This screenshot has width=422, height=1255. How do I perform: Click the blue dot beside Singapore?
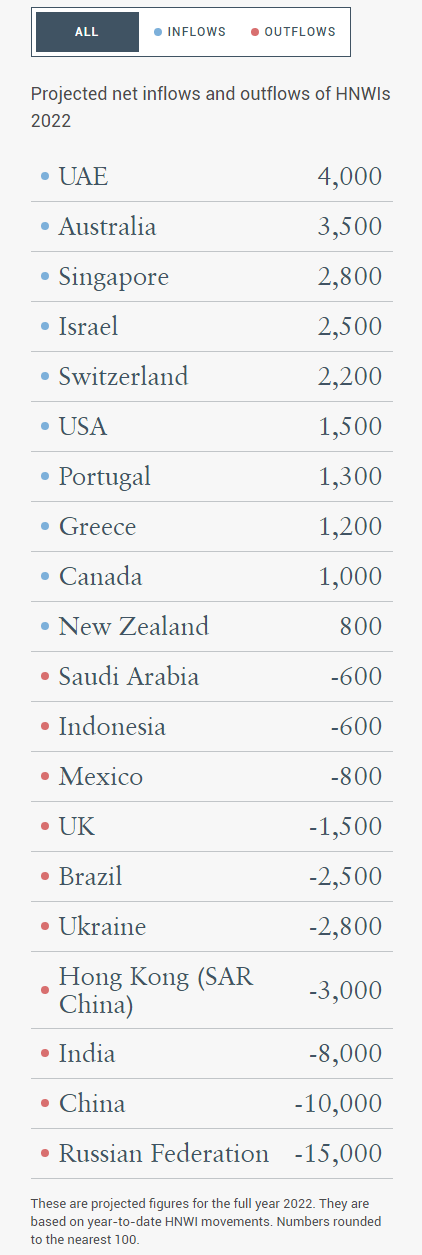coord(45,277)
